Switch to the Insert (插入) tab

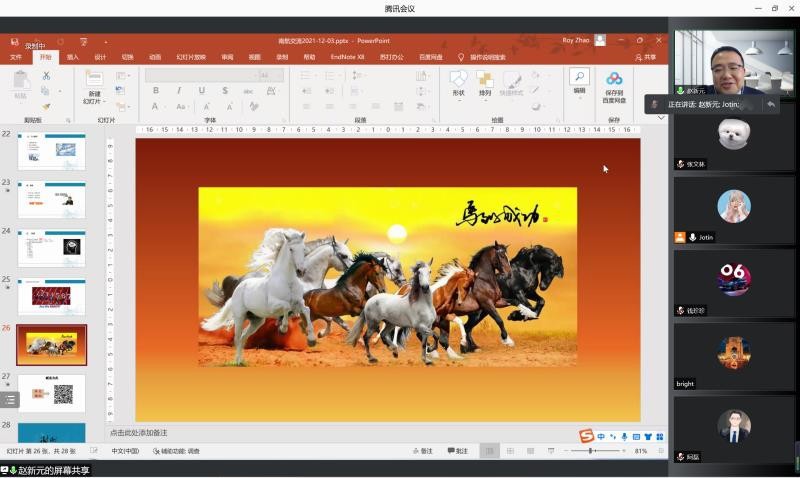pyautogui.click(x=72, y=57)
